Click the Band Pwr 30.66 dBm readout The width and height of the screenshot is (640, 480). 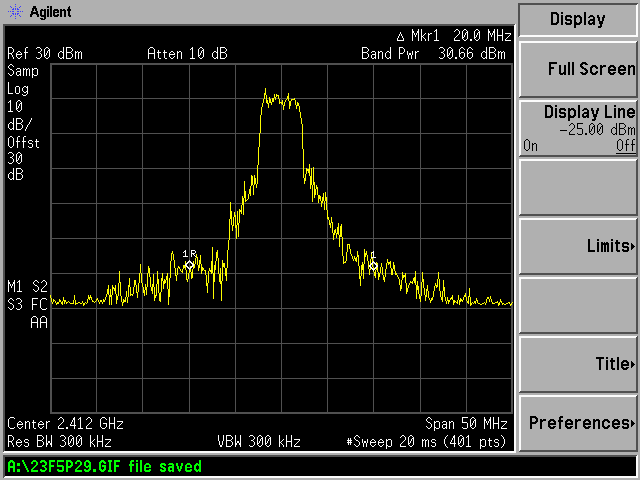click(x=433, y=53)
